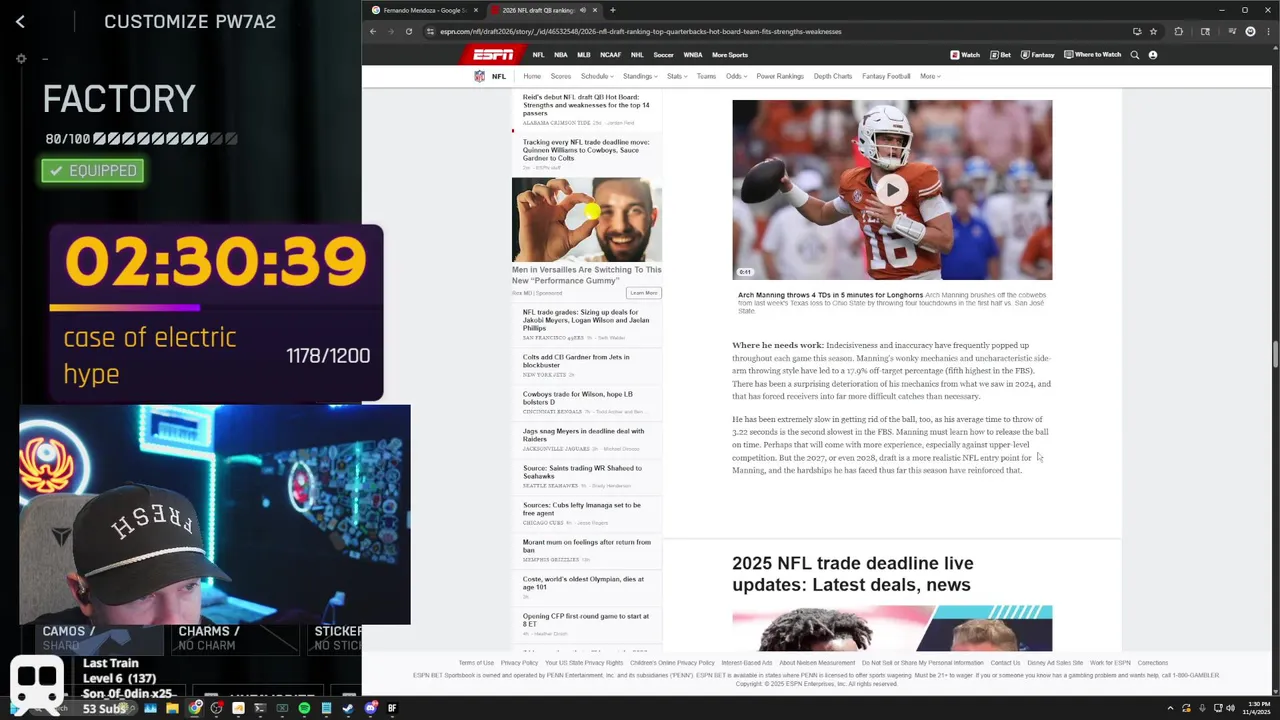Click the game settings gear icon
This screenshot has height=720, width=1280.
(21, 59)
